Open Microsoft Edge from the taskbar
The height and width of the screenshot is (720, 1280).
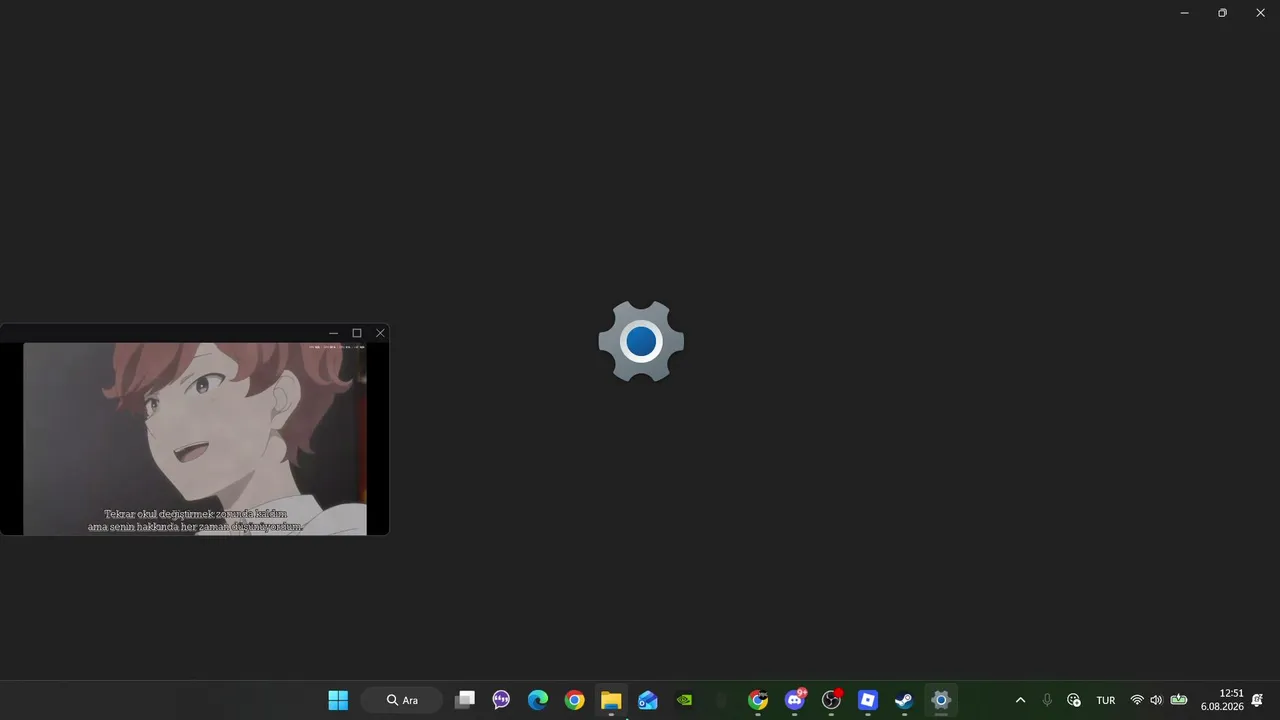tap(538, 700)
